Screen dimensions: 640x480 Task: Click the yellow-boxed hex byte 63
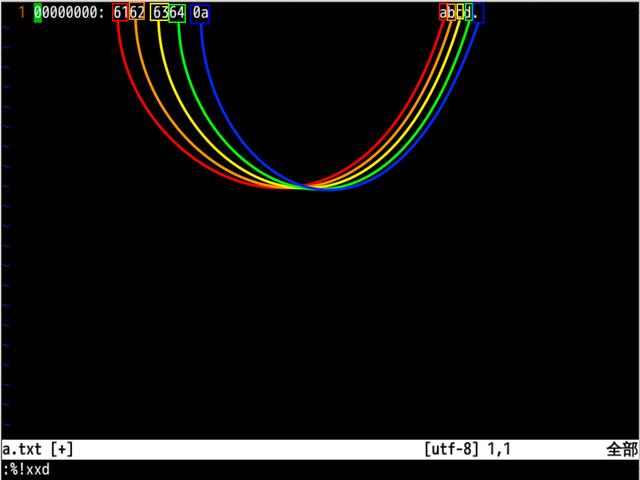(x=160, y=12)
